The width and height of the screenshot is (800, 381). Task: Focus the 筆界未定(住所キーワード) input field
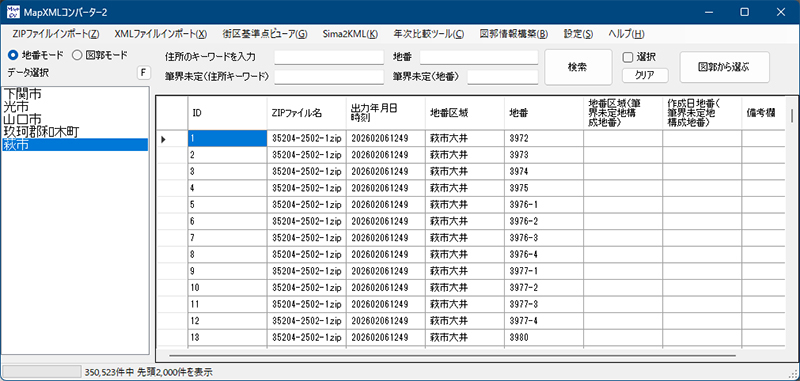pos(329,77)
